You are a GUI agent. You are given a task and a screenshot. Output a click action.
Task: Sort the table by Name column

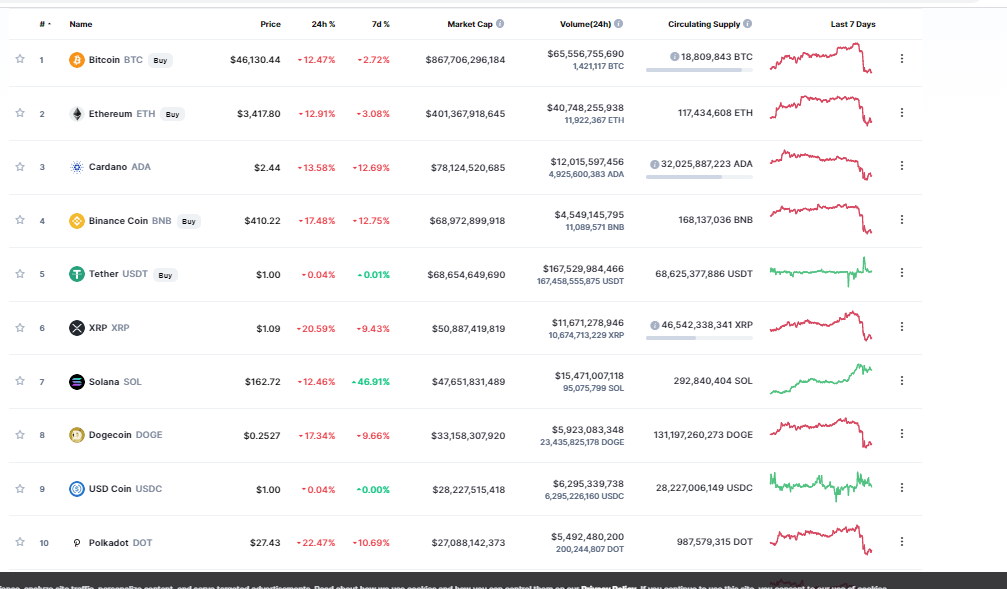pos(81,24)
